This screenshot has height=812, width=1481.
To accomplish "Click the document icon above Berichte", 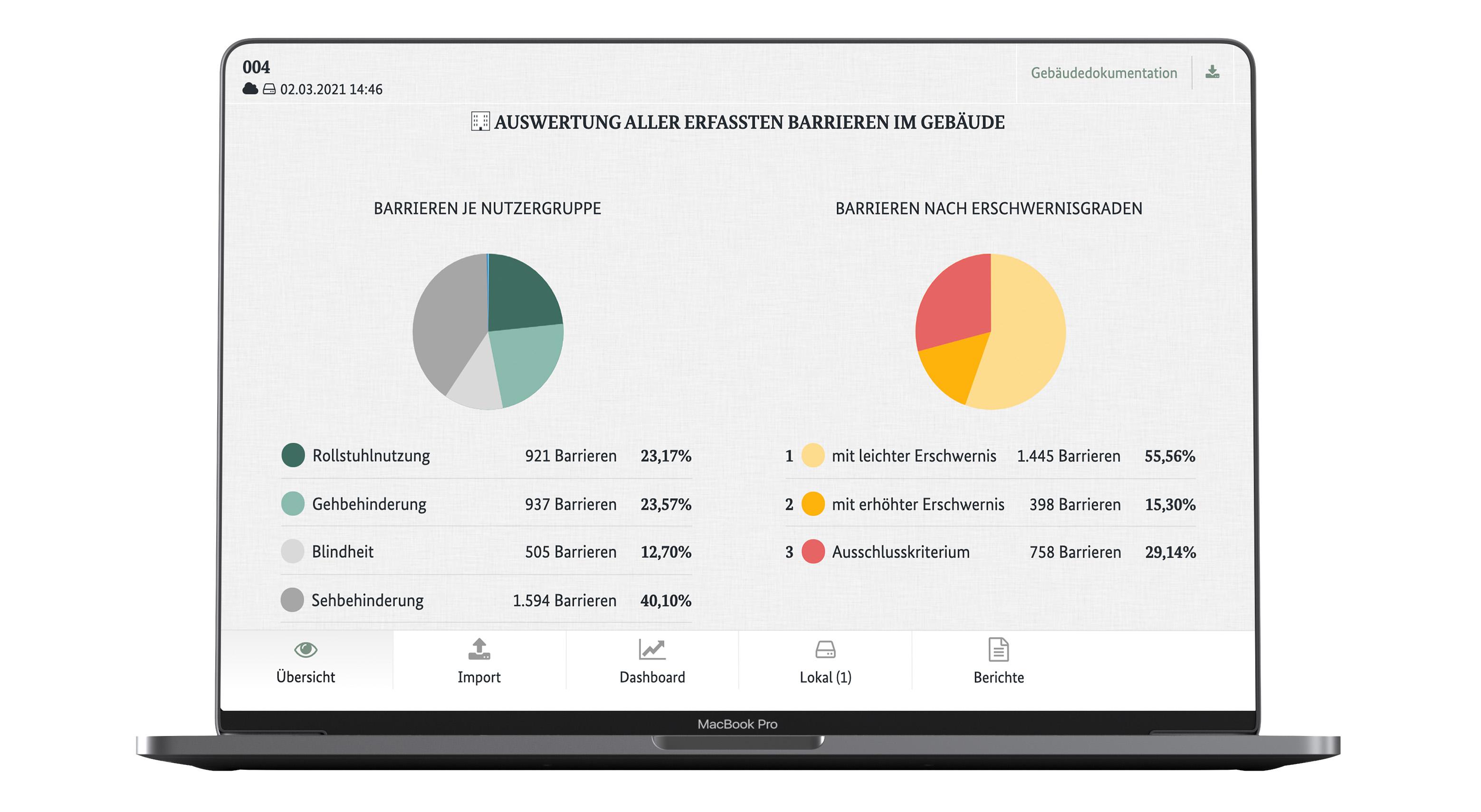I will click(x=999, y=651).
